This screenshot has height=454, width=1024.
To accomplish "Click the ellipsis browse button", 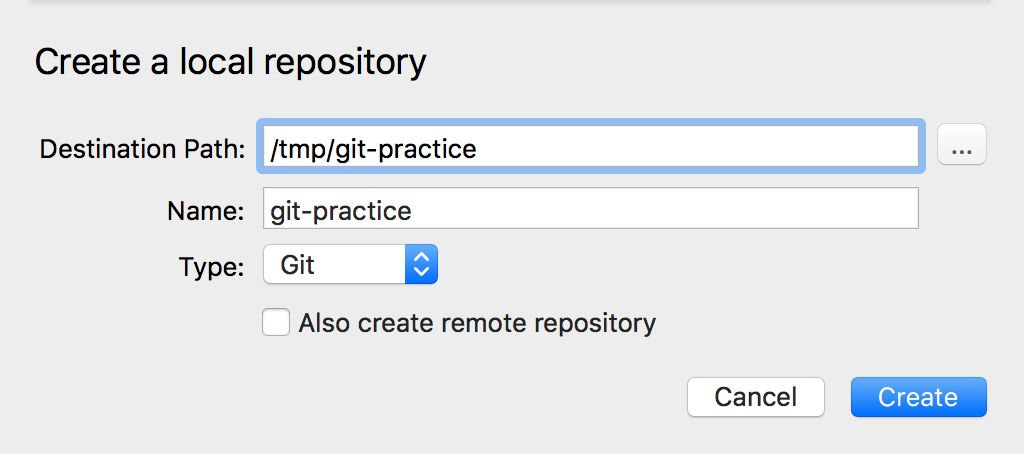I will coord(962,148).
